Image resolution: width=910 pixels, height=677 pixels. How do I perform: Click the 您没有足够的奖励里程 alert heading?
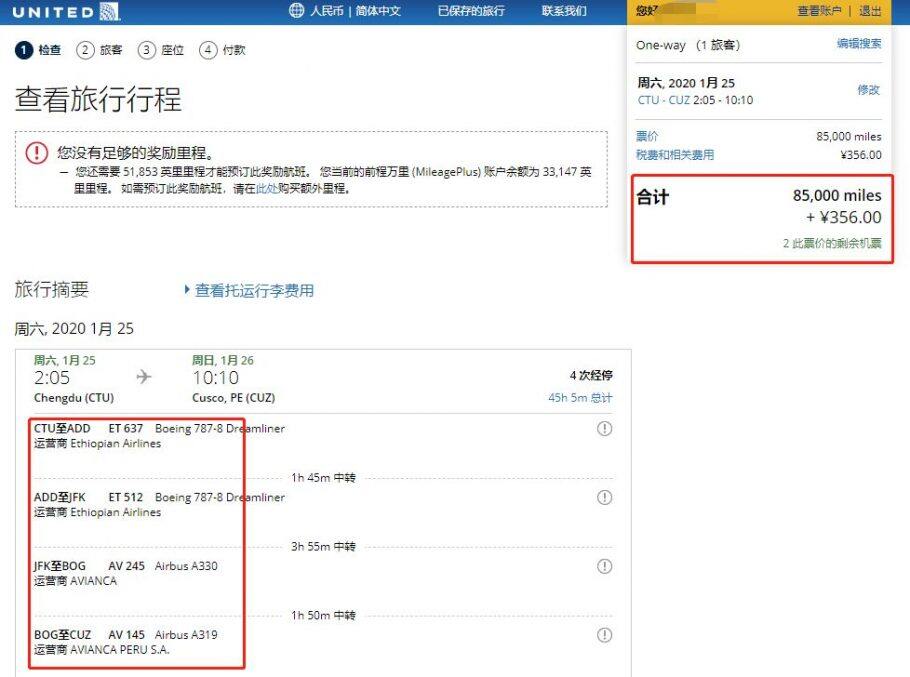coord(136,153)
